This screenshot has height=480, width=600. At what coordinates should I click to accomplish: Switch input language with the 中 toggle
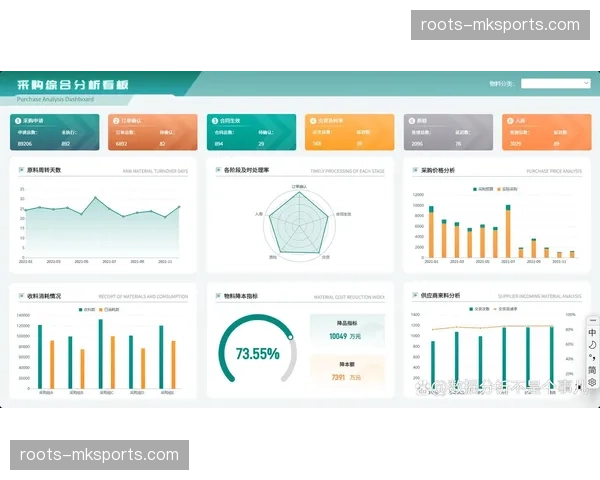[592, 332]
